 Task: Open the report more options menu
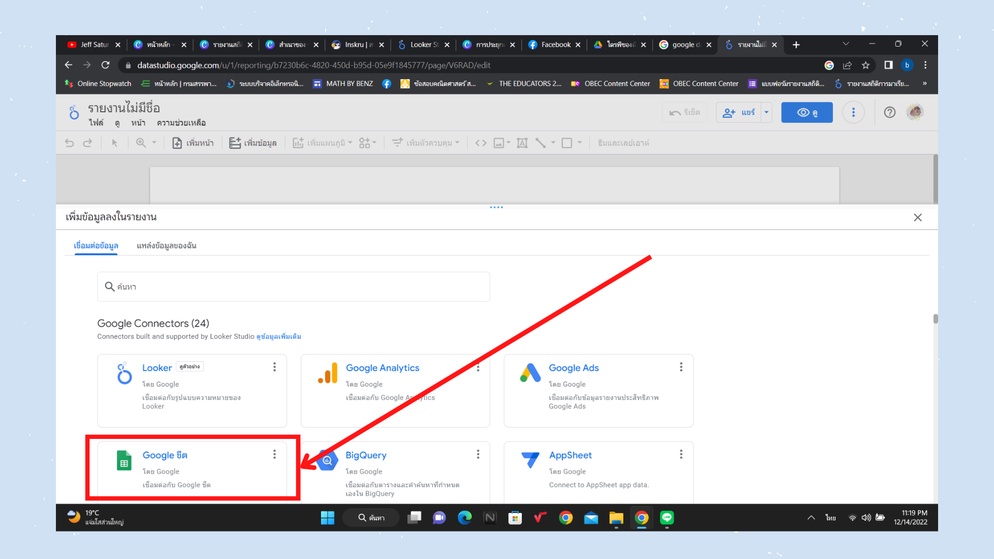tap(853, 112)
